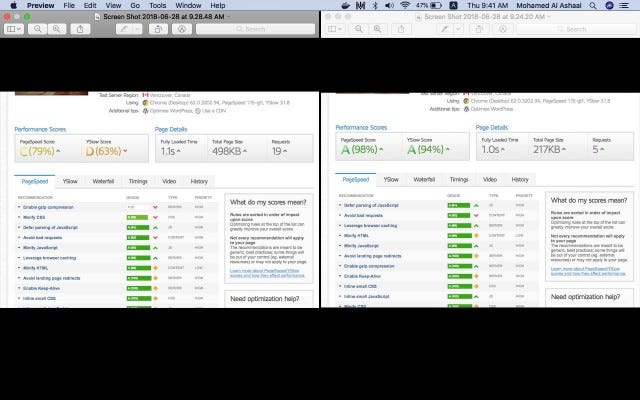Viewport: 640px width, 400px height.
Task: Zoom in on the 9.24.20 AM screenshot window
Action: (x=378, y=29)
